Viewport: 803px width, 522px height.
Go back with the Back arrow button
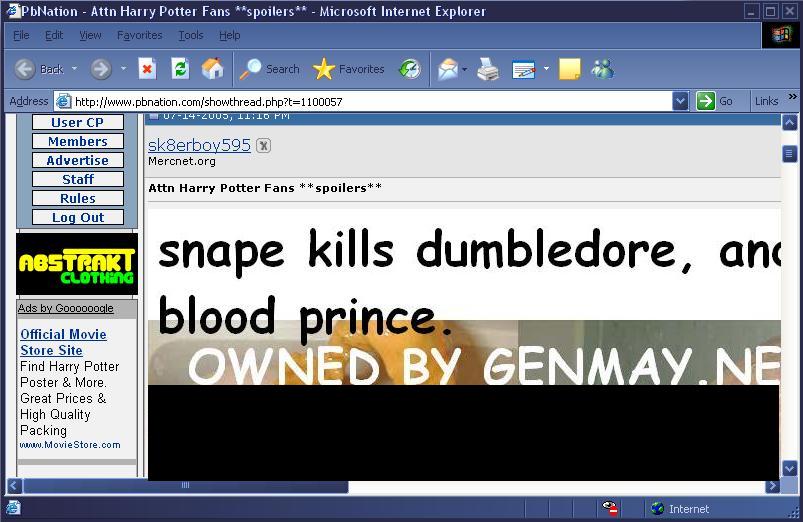[x=24, y=69]
